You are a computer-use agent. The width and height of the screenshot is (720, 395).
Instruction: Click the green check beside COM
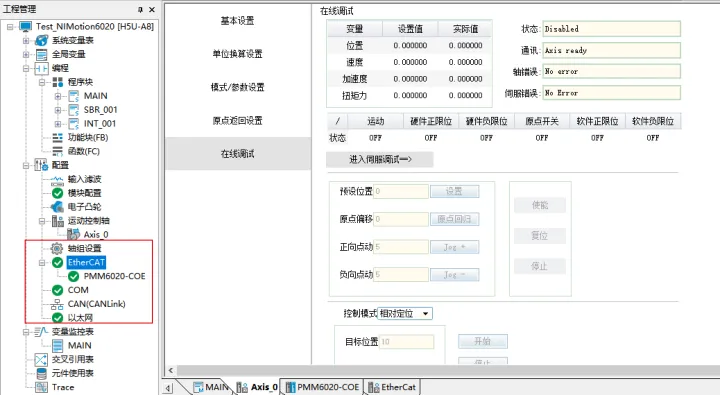(57, 290)
